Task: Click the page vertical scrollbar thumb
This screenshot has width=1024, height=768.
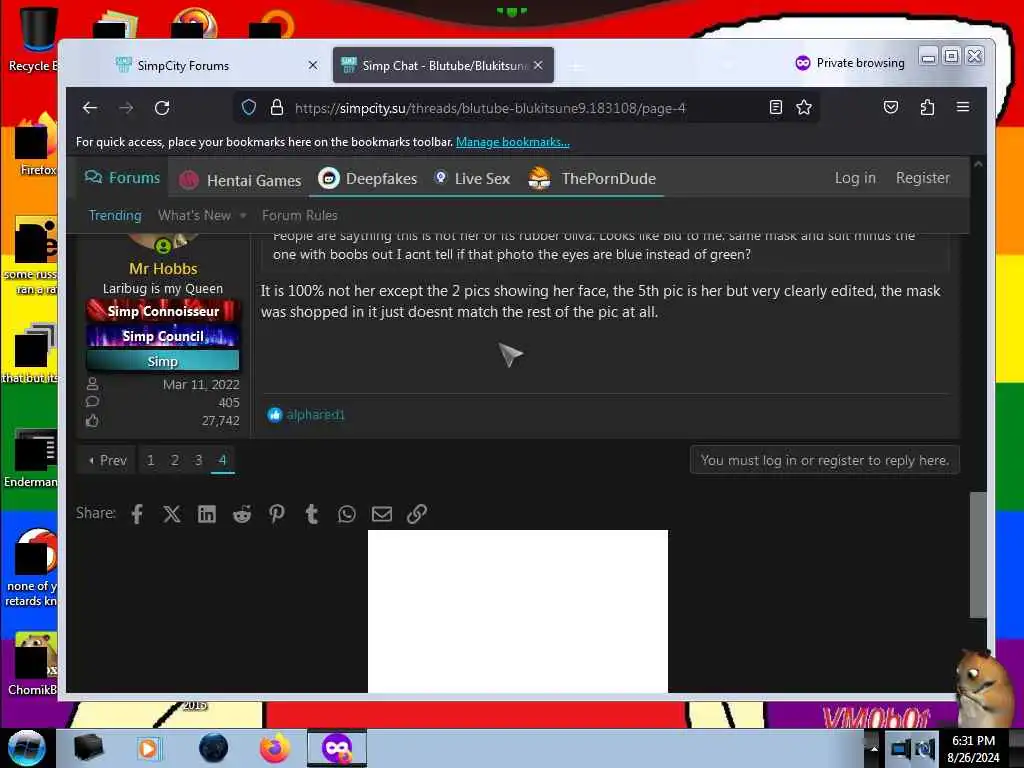Action: coord(978,555)
